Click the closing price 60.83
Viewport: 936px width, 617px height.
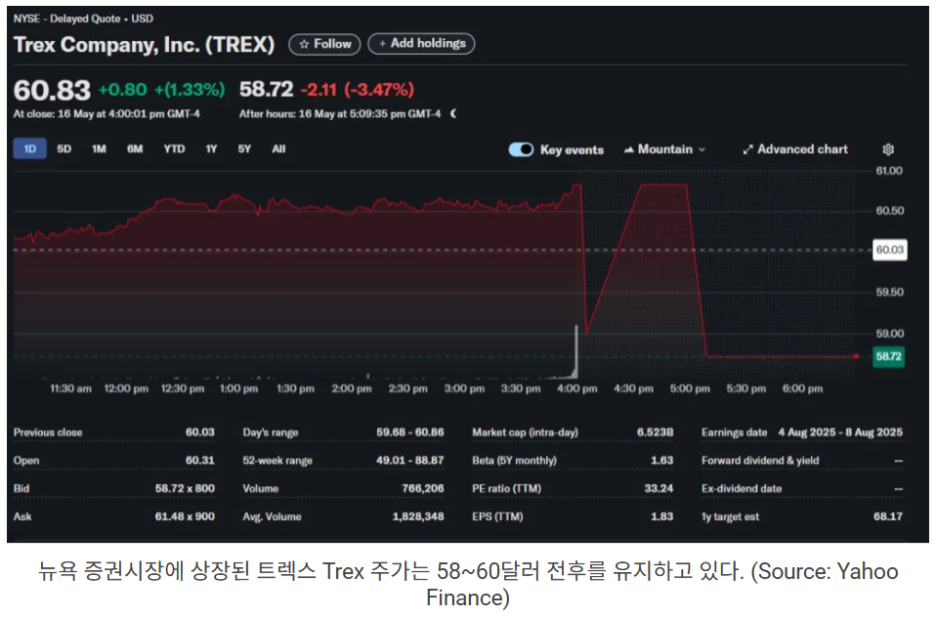pos(52,91)
